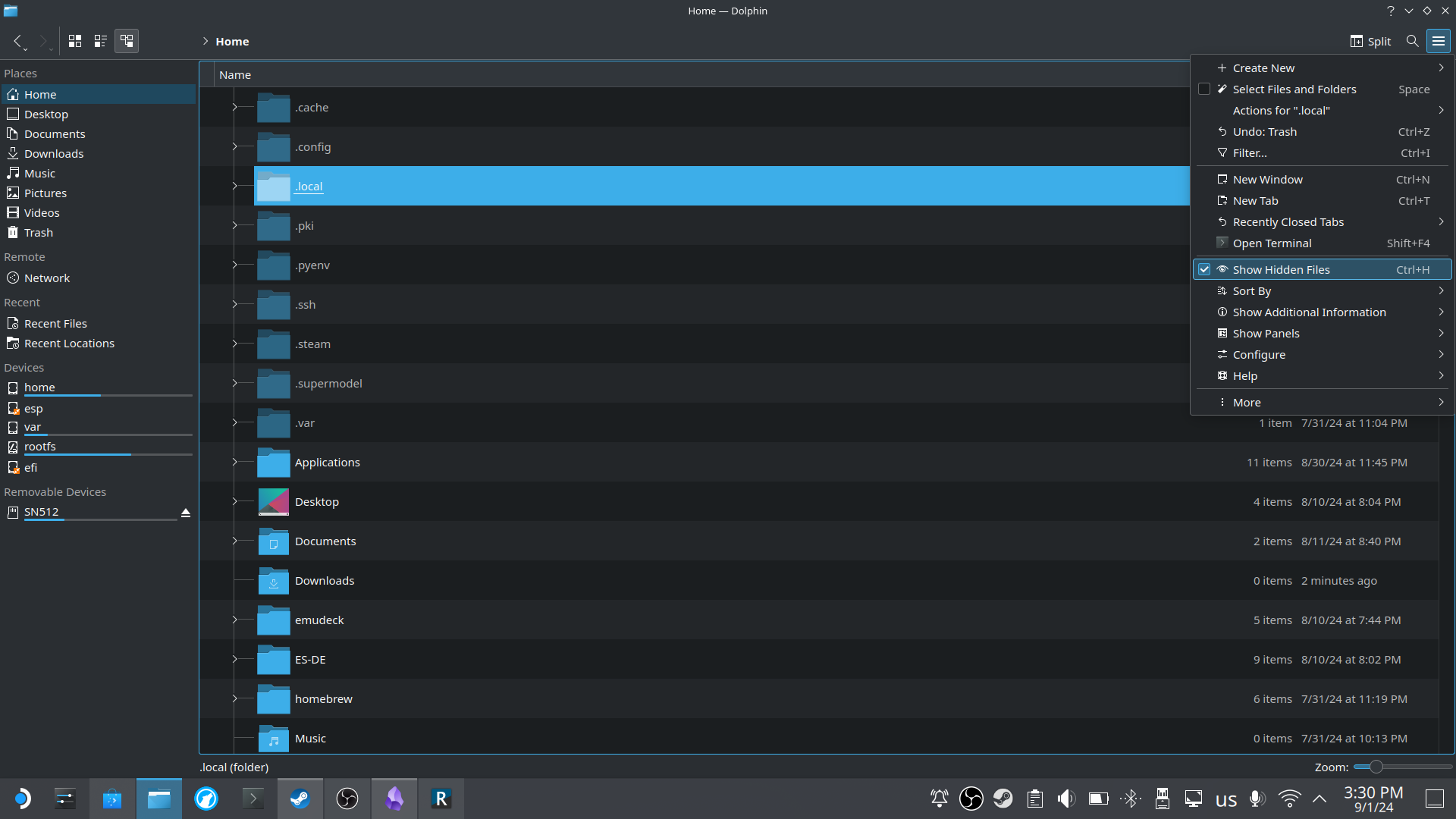Open the clock showing 3:30 PM
The width and height of the screenshot is (1456, 819).
click(x=1373, y=799)
